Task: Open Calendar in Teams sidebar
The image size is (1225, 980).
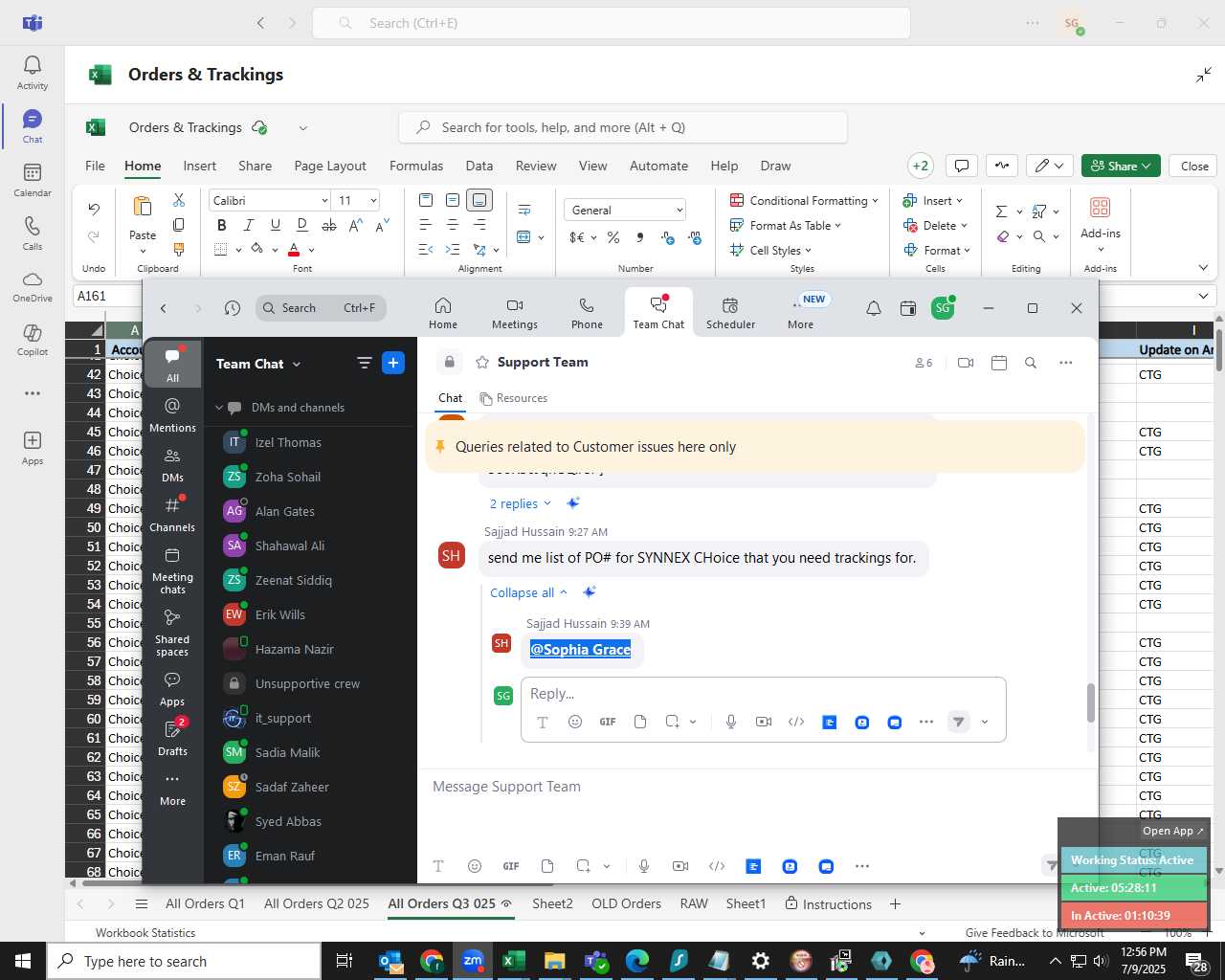Action: point(33,180)
